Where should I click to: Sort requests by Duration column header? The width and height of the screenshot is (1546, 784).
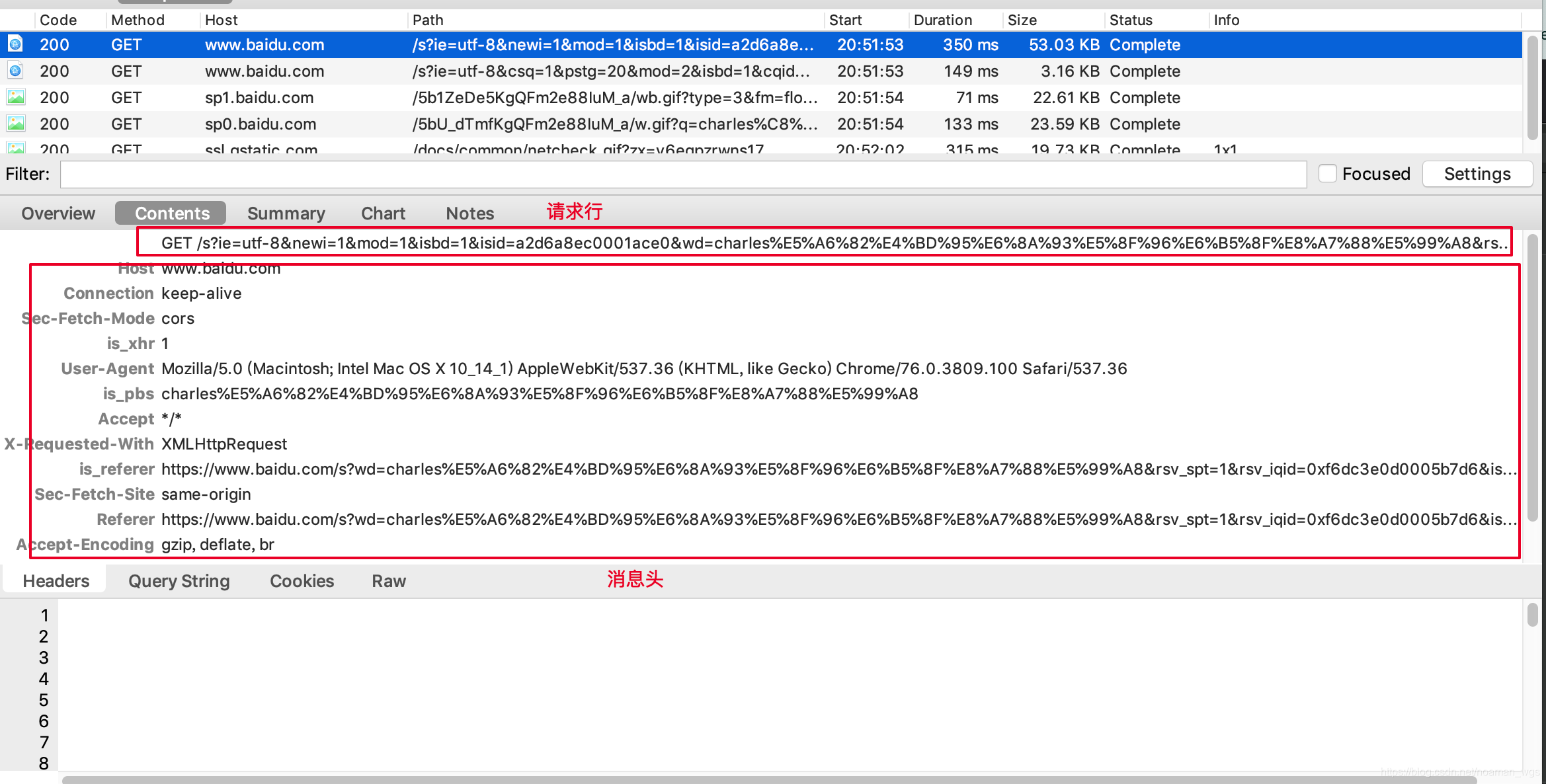(x=942, y=20)
